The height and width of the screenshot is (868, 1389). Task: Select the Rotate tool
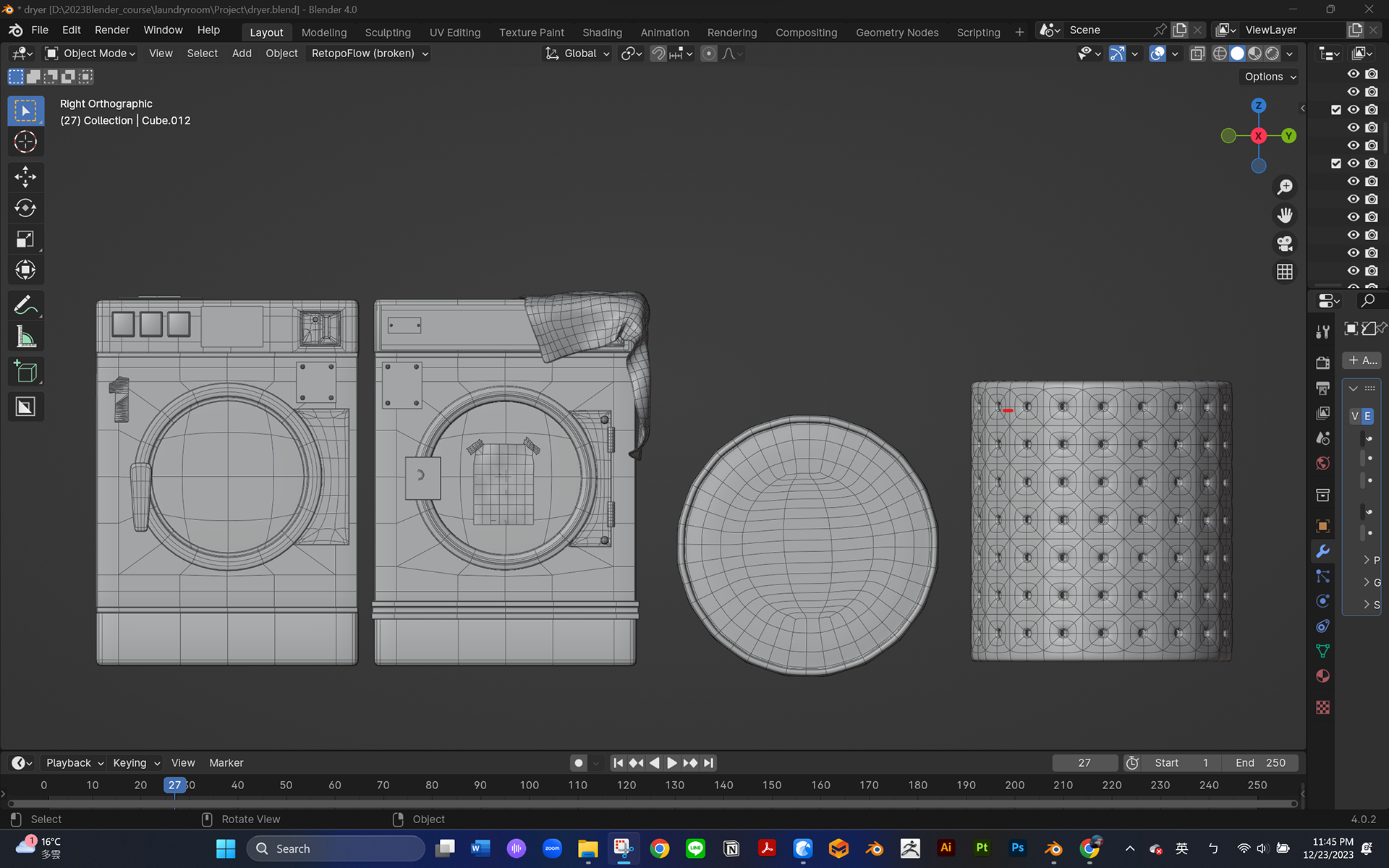point(25,208)
